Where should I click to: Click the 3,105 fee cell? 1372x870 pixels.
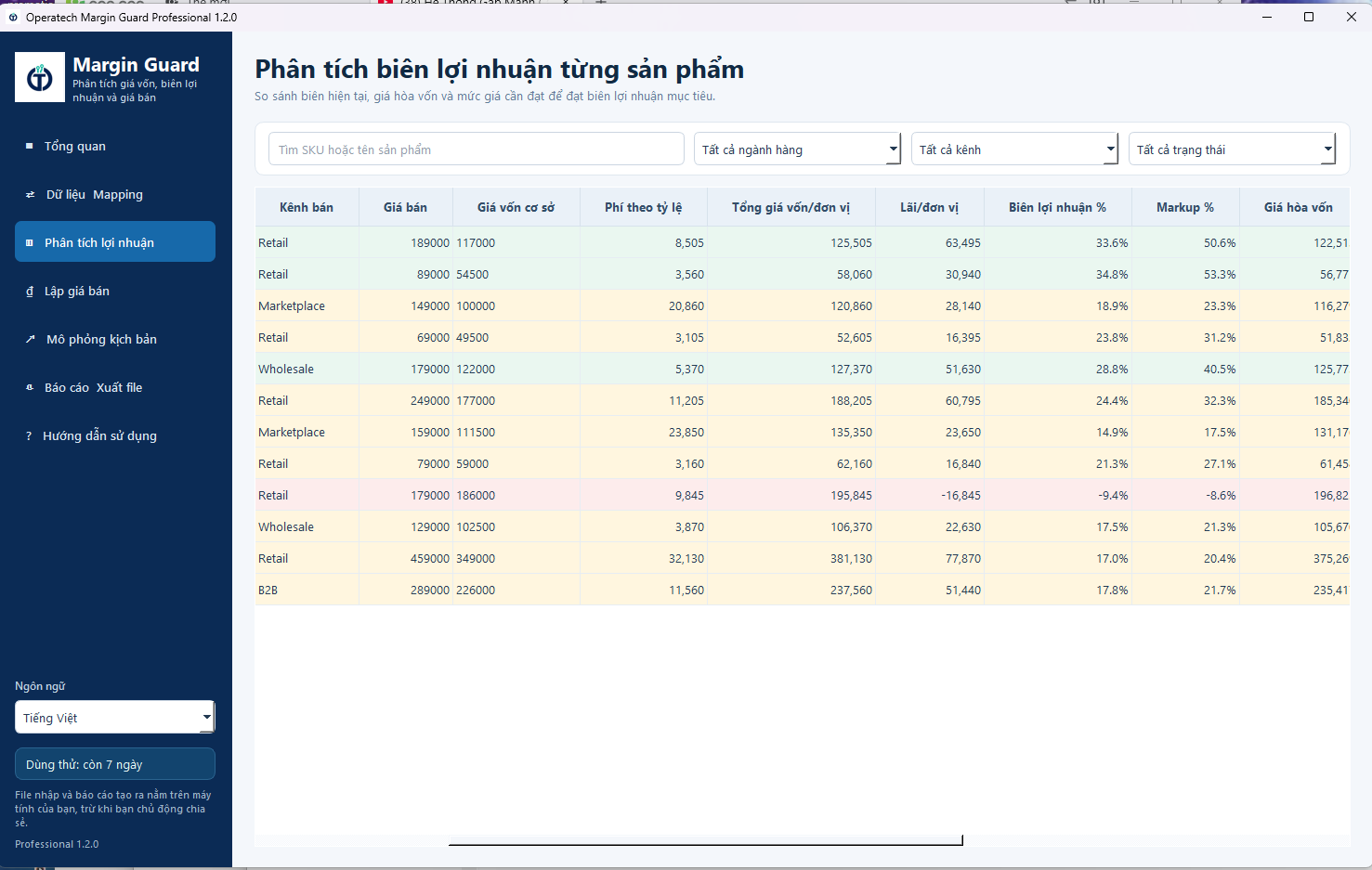pyautogui.click(x=644, y=337)
